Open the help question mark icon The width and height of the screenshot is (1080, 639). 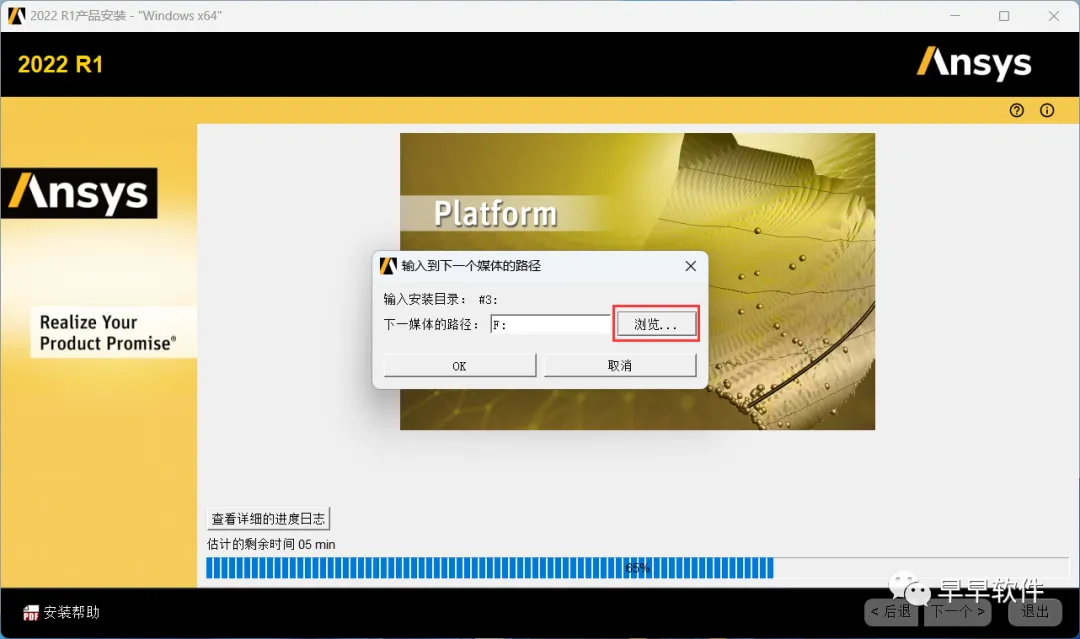pos(1017,110)
